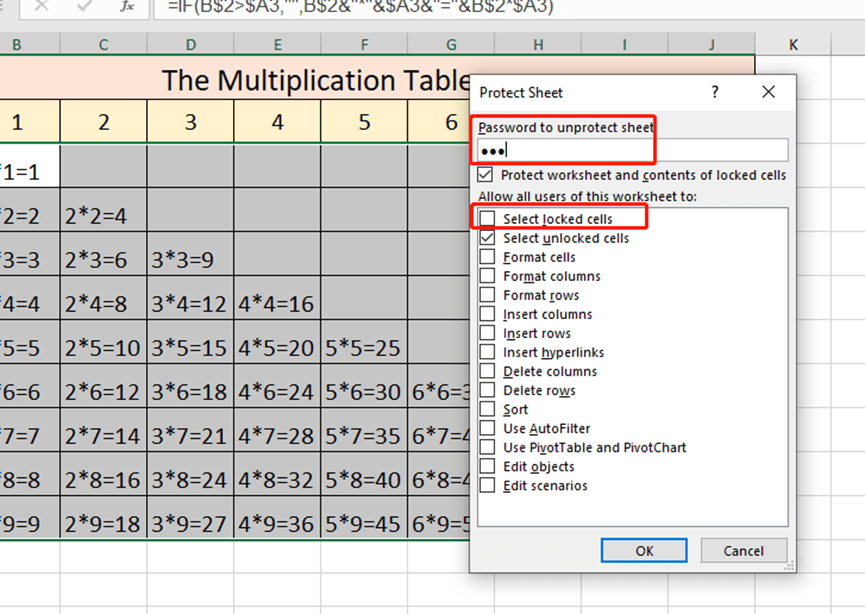Viewport: 865px width, 614px height.
Task: Select the cell showing 2*5=10
Action: click(103, 342)
